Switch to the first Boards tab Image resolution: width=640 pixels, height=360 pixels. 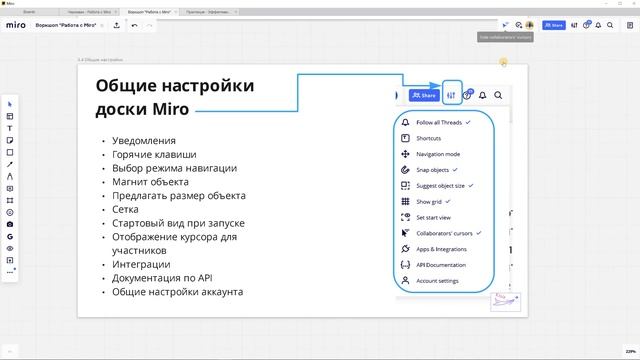tap(29, 12)
